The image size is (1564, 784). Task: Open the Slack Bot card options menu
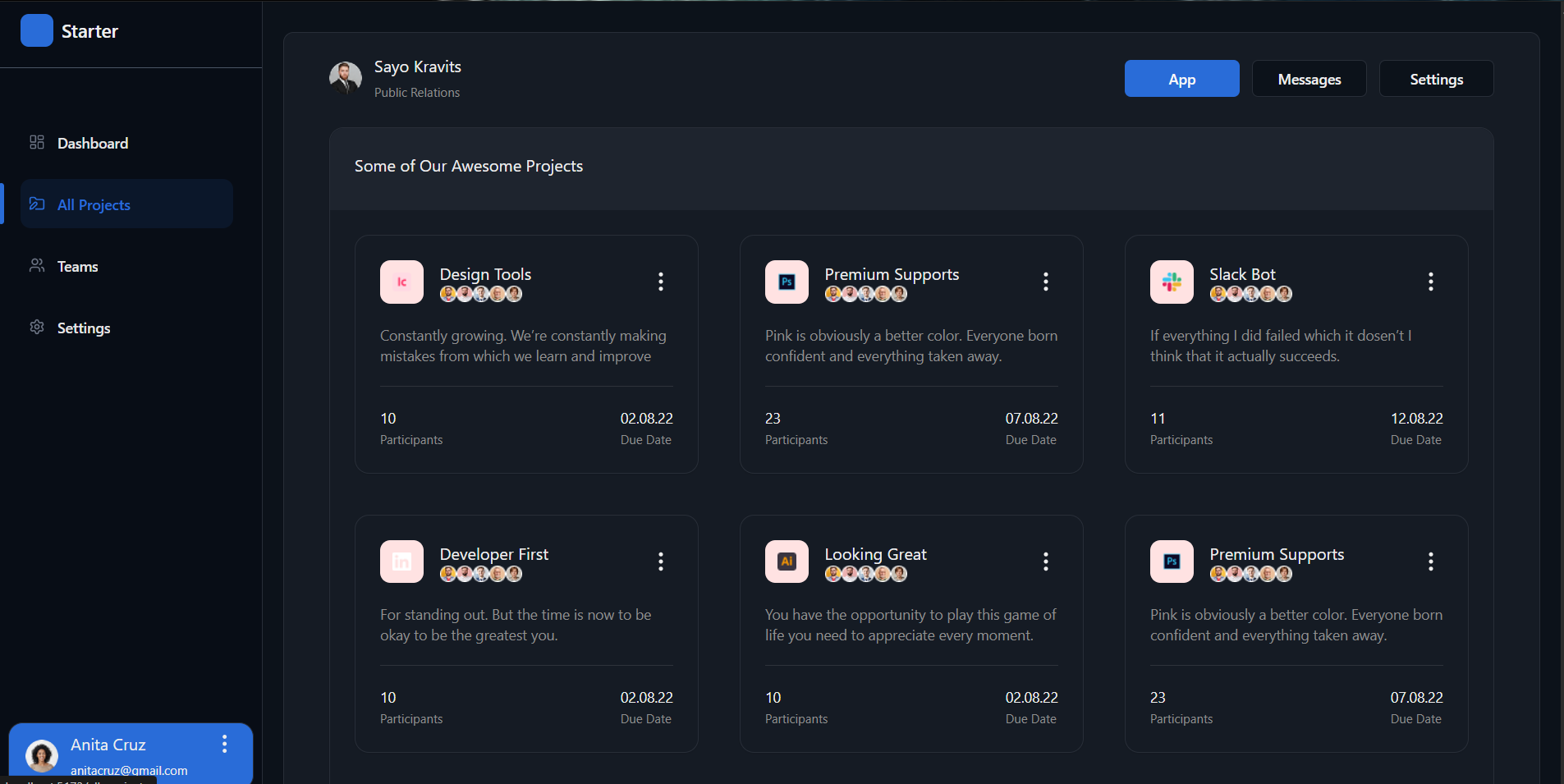tap(1431, 282)
